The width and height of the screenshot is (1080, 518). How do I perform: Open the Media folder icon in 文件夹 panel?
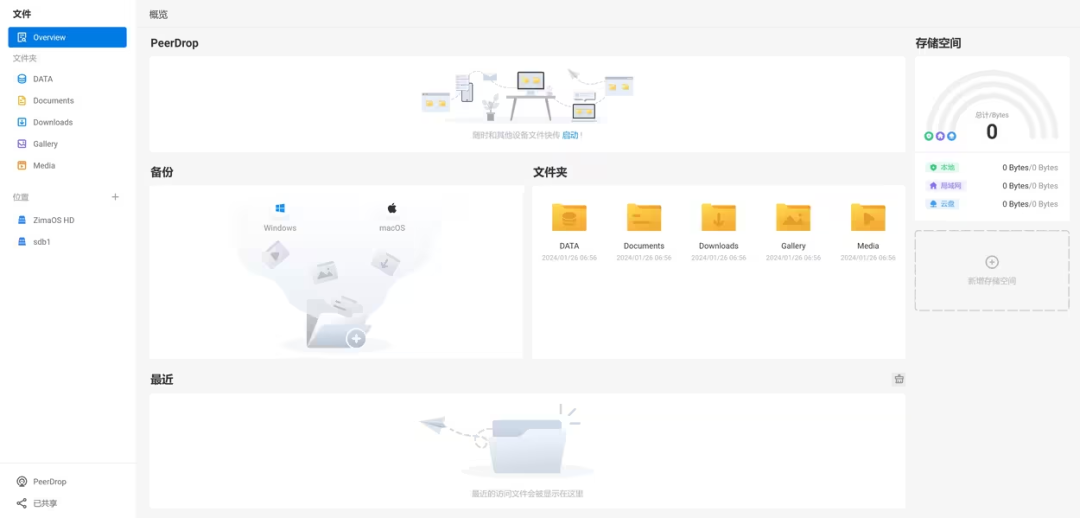click(868, 217)
